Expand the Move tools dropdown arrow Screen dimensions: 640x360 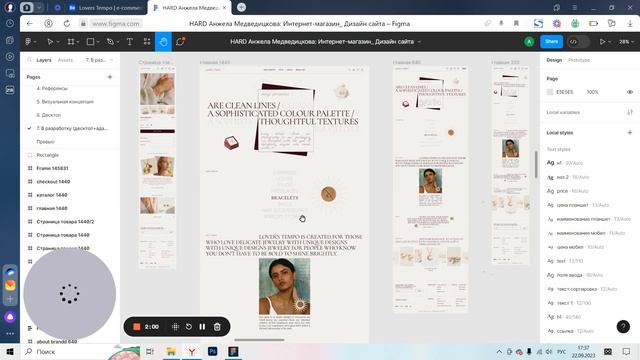click(58, 42)
